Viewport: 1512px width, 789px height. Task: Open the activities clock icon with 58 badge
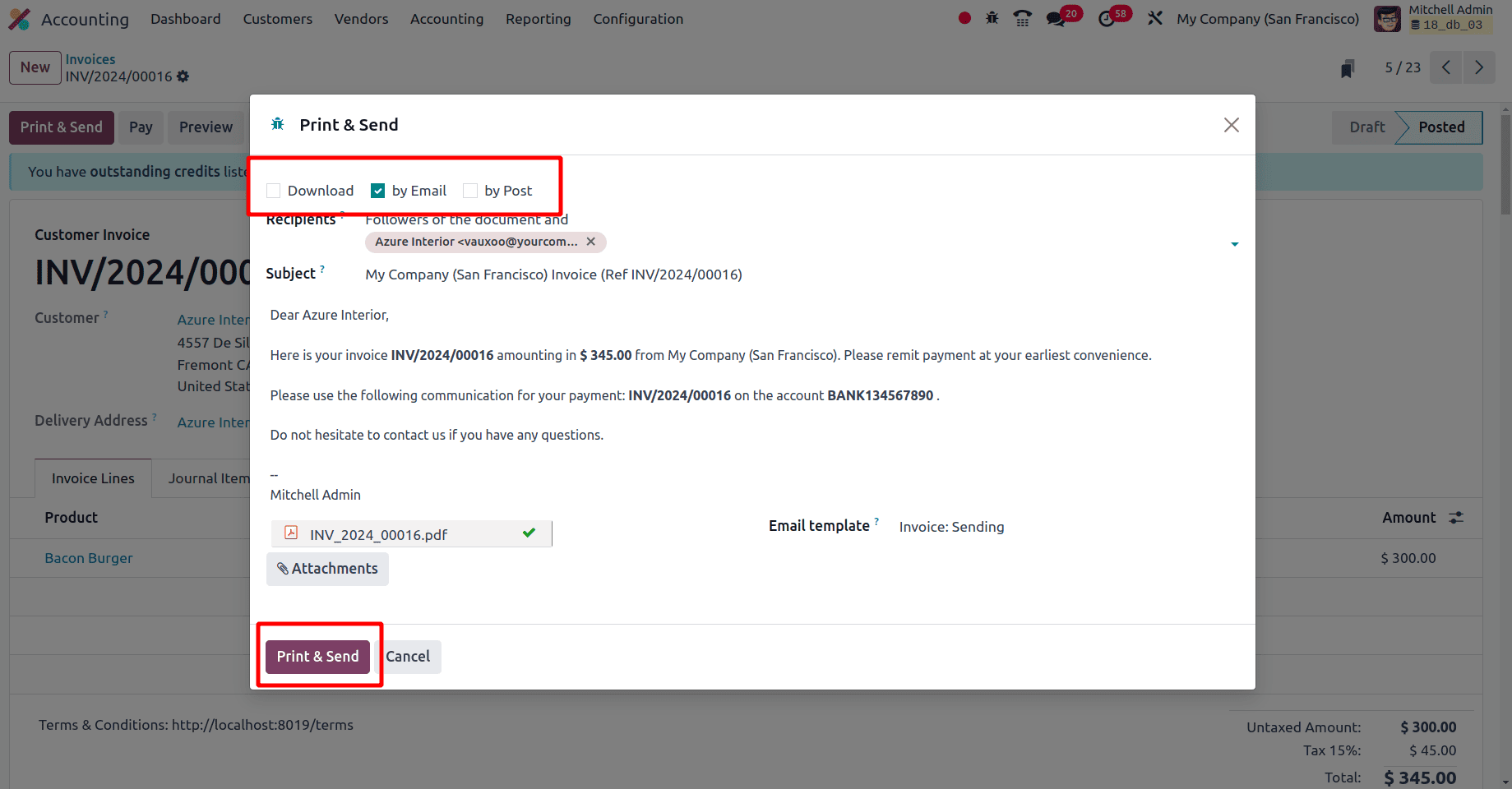coord(1107,19)
